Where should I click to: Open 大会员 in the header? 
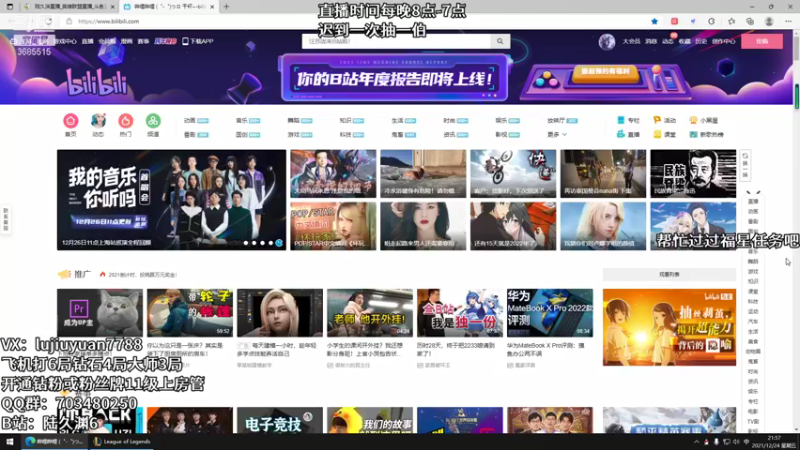631,41
